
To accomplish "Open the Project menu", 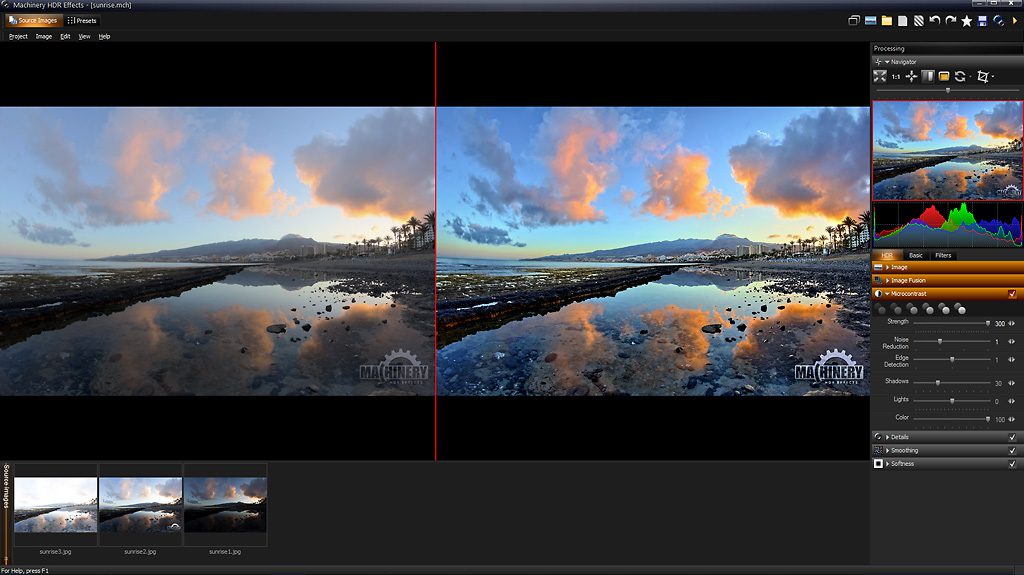I will coord(18,36).
